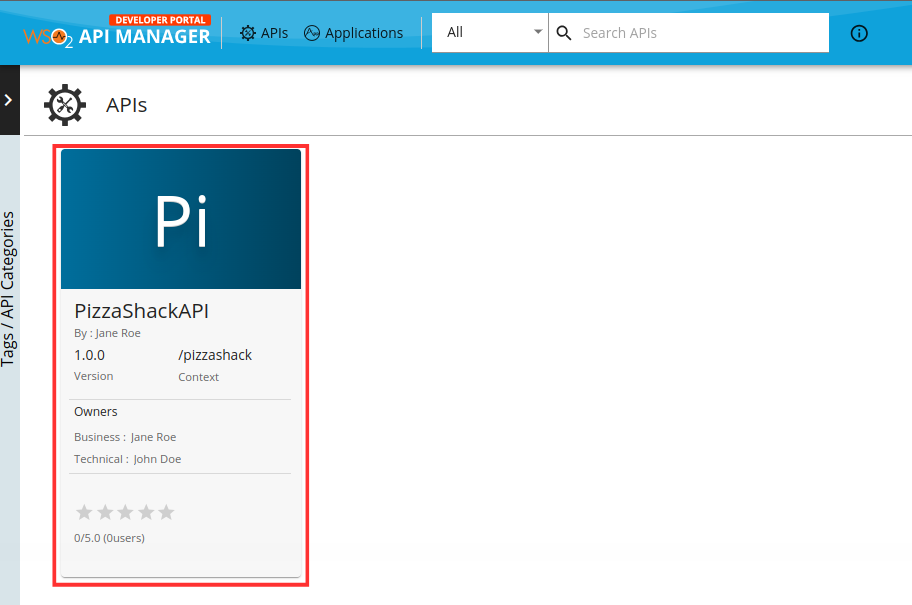The height and width of the screenshot is (605, 912).
Task: Rate API with fourth star
Action: point(146,512)
